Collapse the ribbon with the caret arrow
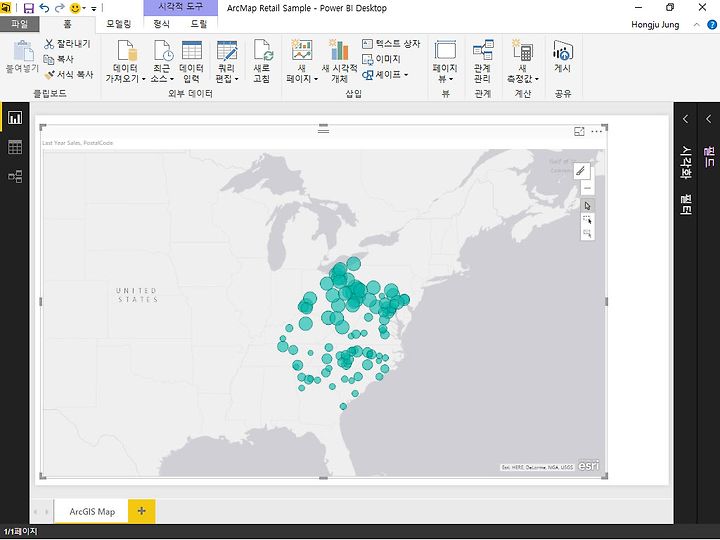The width and height of the screenshot is (720, 540). tap(697, 25)
